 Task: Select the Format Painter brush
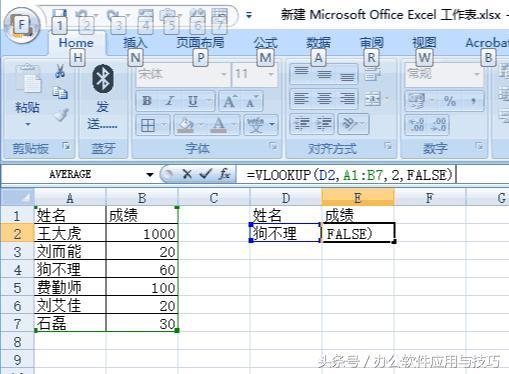pyautogui.click(x=61, y=115)
